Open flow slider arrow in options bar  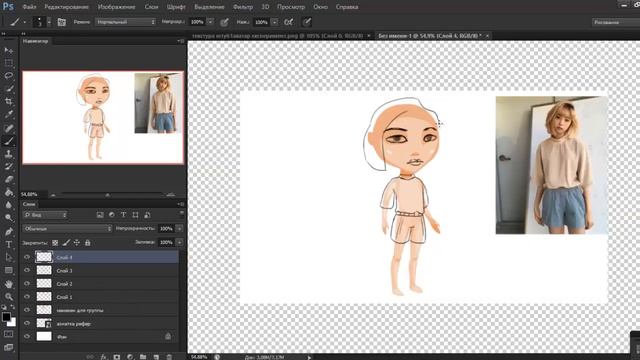pyautogui.click(x=274, y=22)
